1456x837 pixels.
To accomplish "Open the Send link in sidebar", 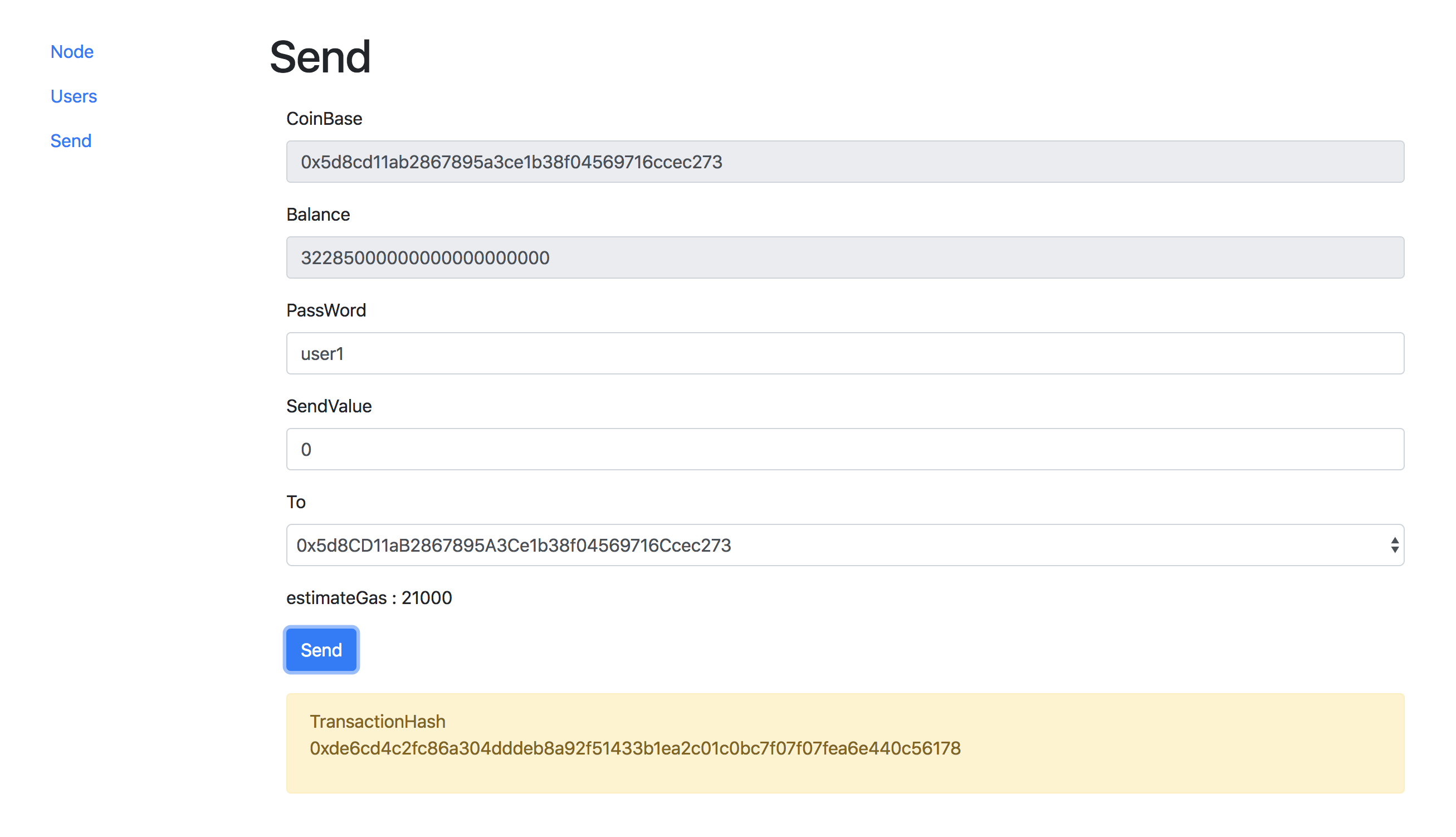I will 71,141.
